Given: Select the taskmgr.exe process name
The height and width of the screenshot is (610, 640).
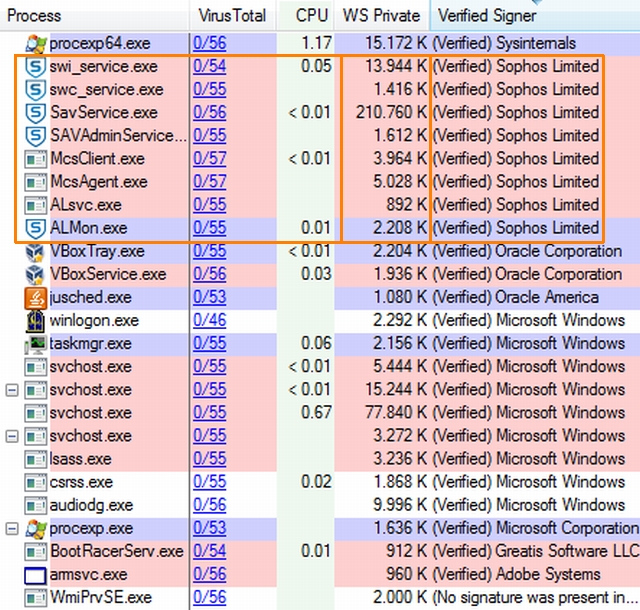Looking at the screenshot, I should click(91, 344).
